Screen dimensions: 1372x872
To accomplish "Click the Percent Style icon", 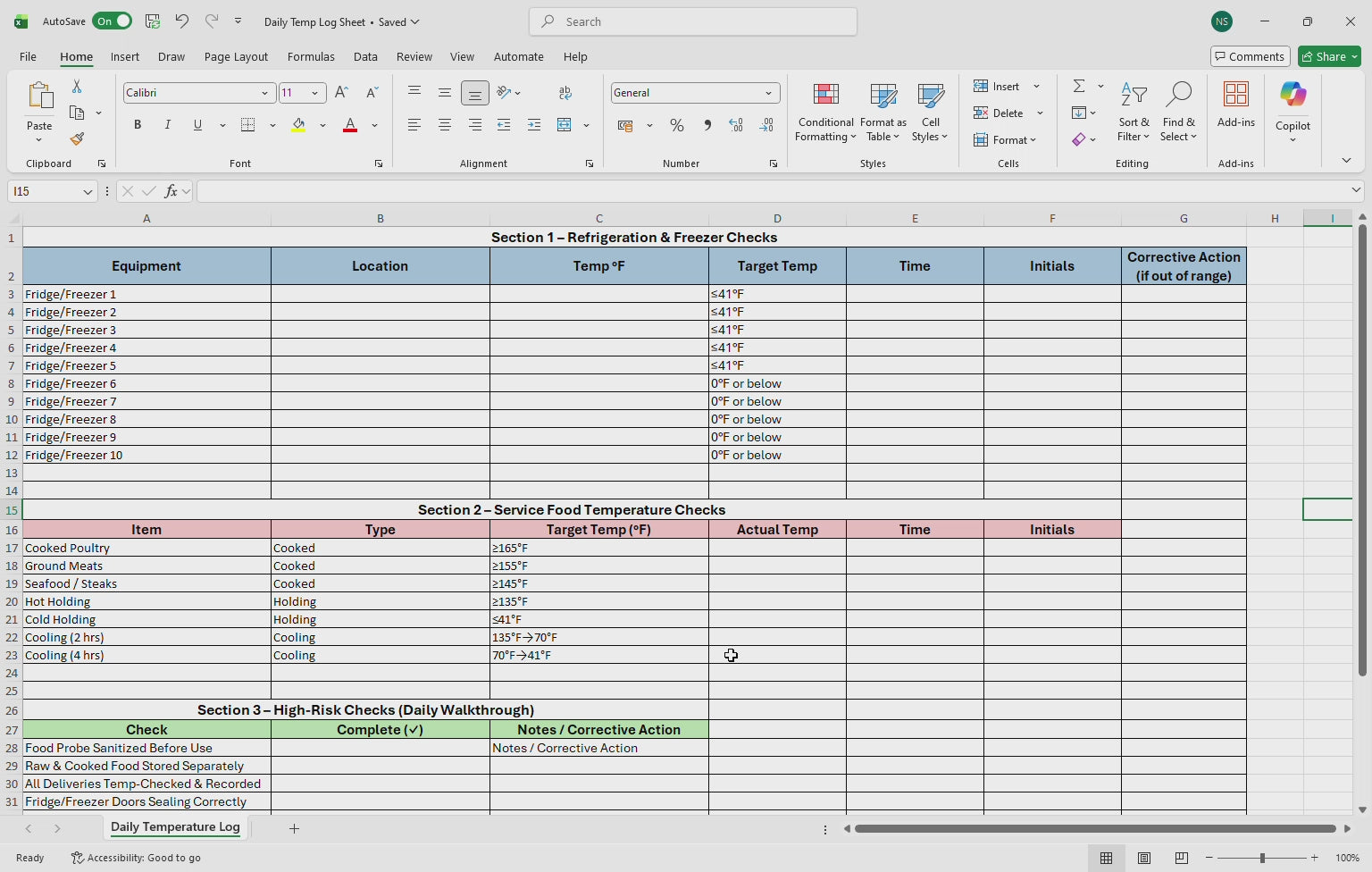I will pyautogui.click(x=677, y=125).
